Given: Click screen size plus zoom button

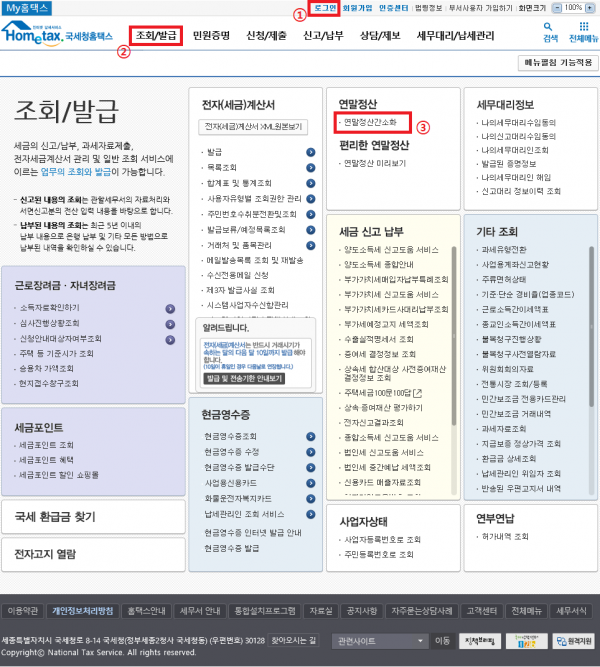Looking at the screenshot, I should tap(592, 7).
